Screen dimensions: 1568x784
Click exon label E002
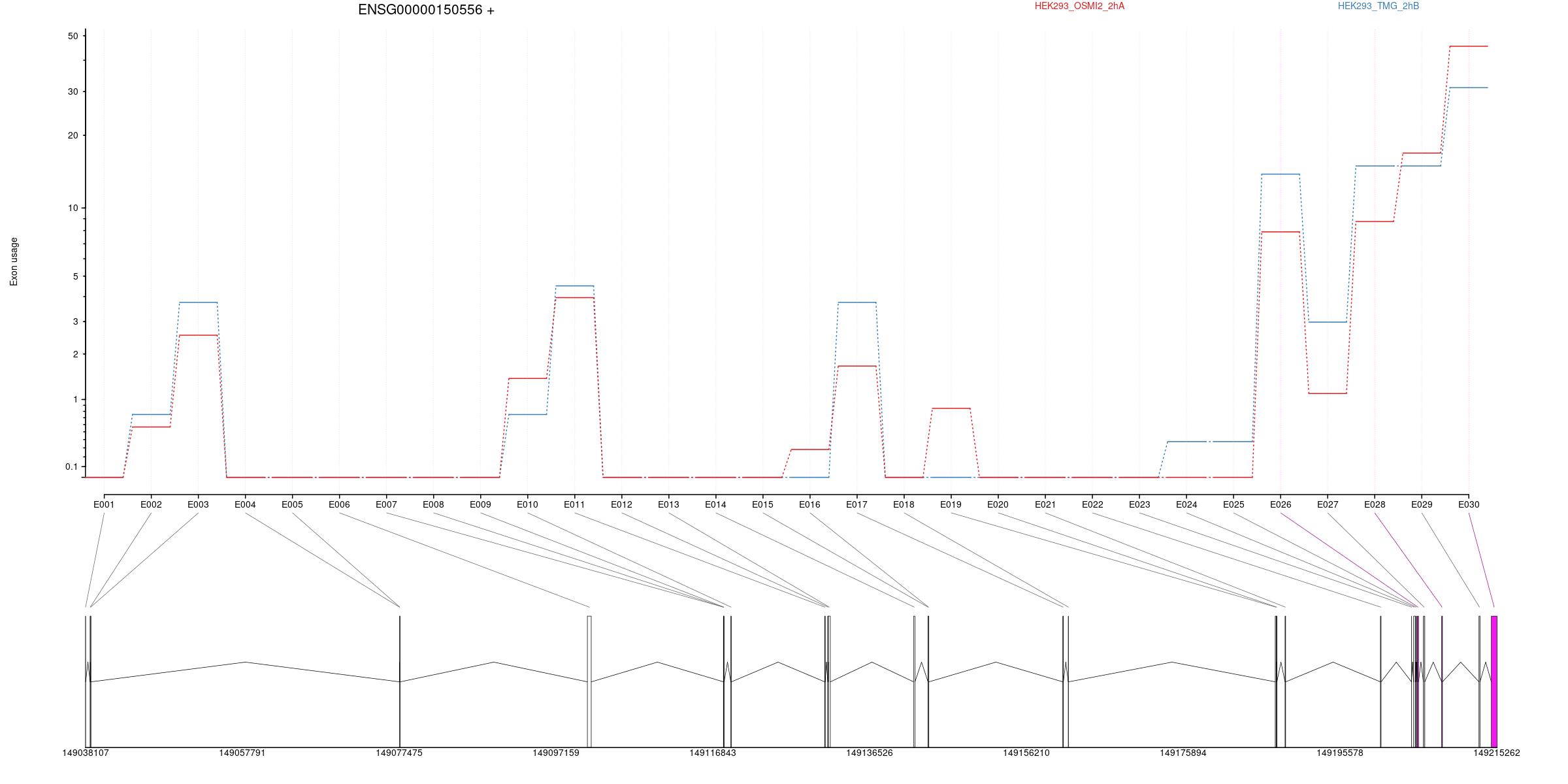(x=151, y=504)
